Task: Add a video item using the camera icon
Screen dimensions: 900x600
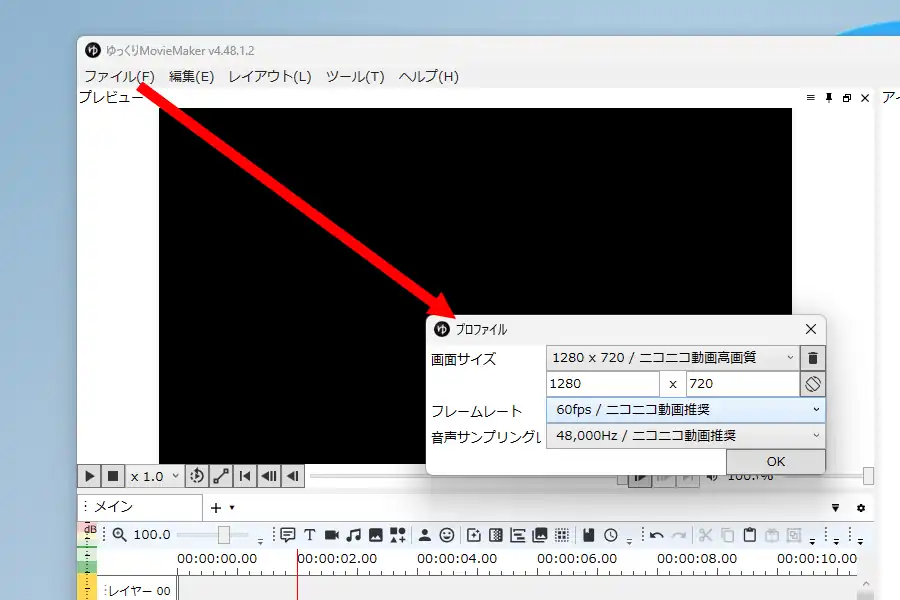Action: 332,535
